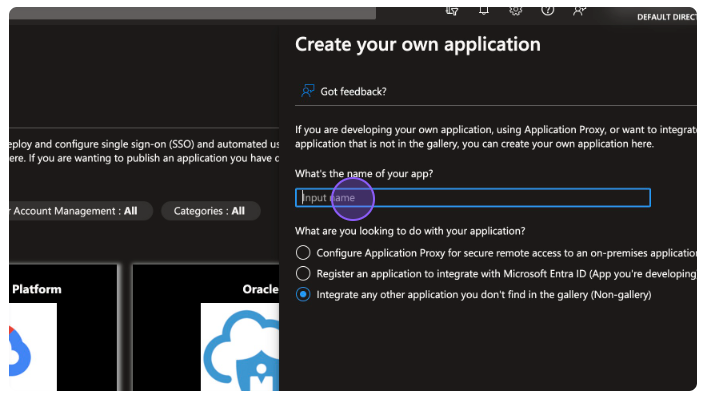
Task: Open the settings gear icon in header
Action: click(515, 11)
